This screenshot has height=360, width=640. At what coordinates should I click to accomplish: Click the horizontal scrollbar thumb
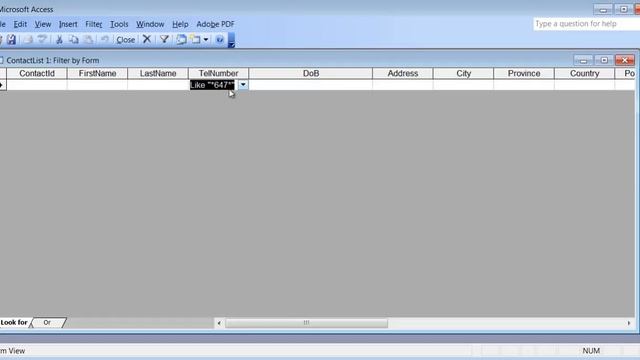[x=307, y=323]
